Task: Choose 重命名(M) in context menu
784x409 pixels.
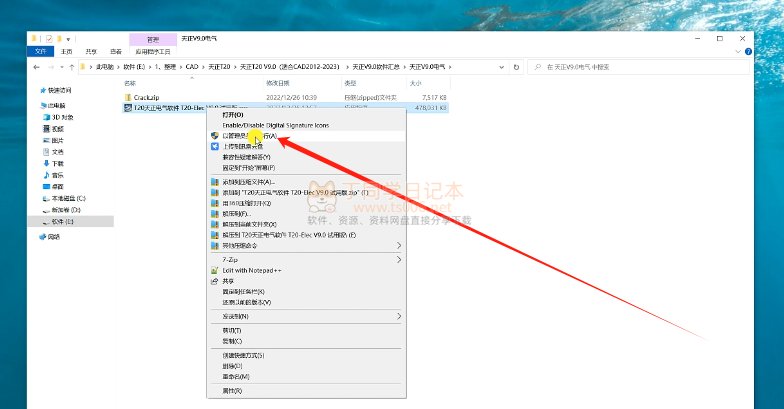Action: pos(236,376)
